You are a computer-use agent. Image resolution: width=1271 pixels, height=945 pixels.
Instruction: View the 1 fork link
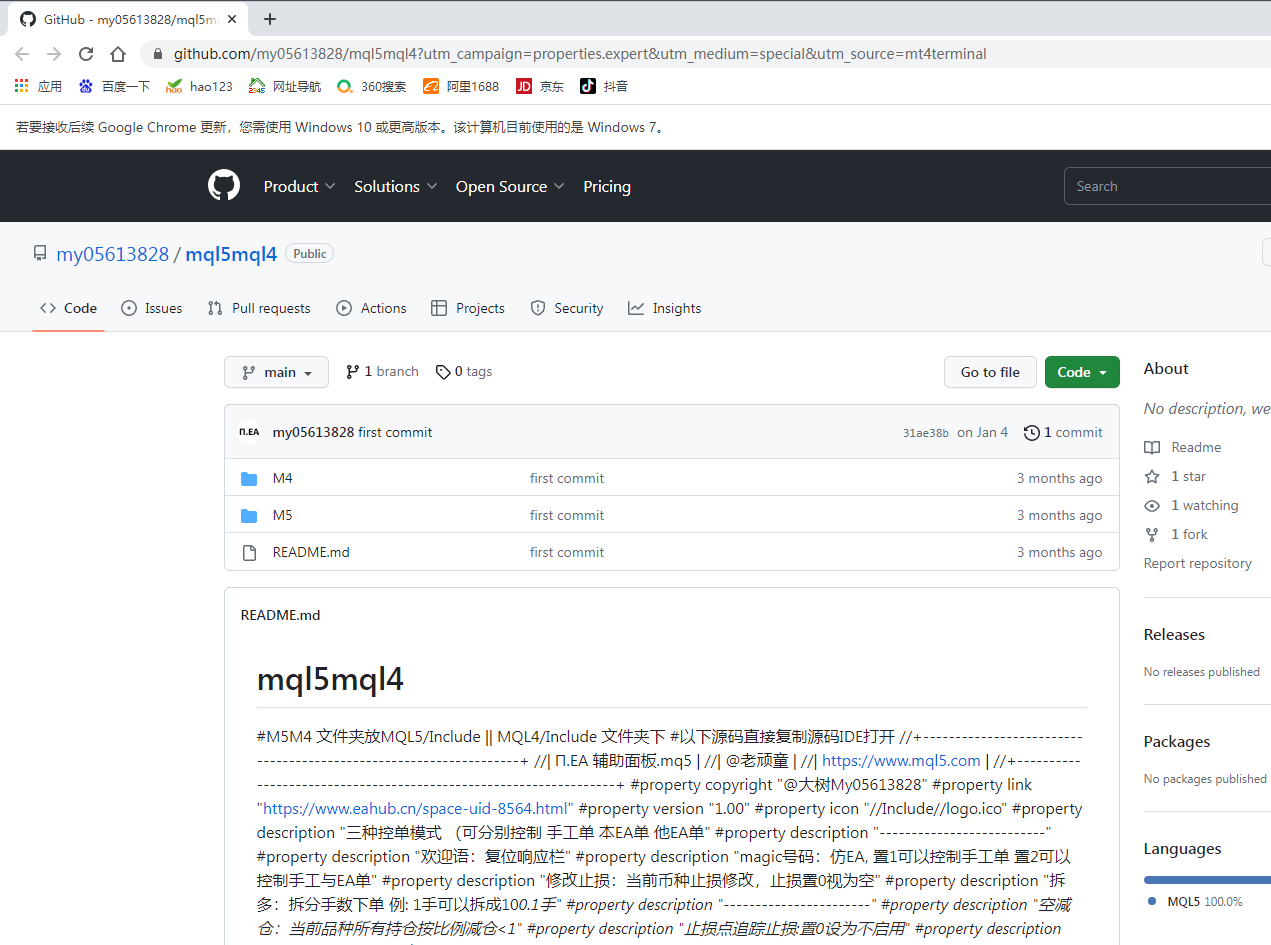1176,534
